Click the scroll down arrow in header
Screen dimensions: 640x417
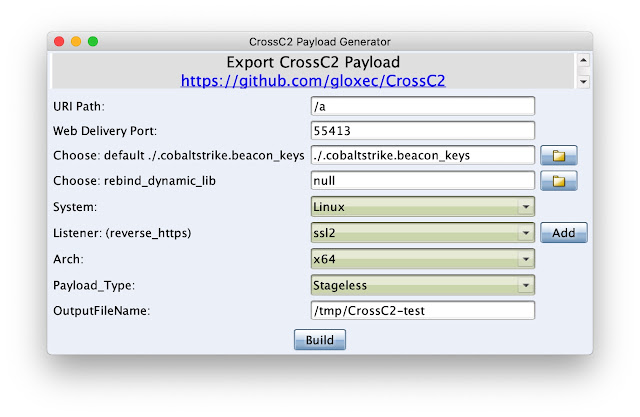pos(584,82)
